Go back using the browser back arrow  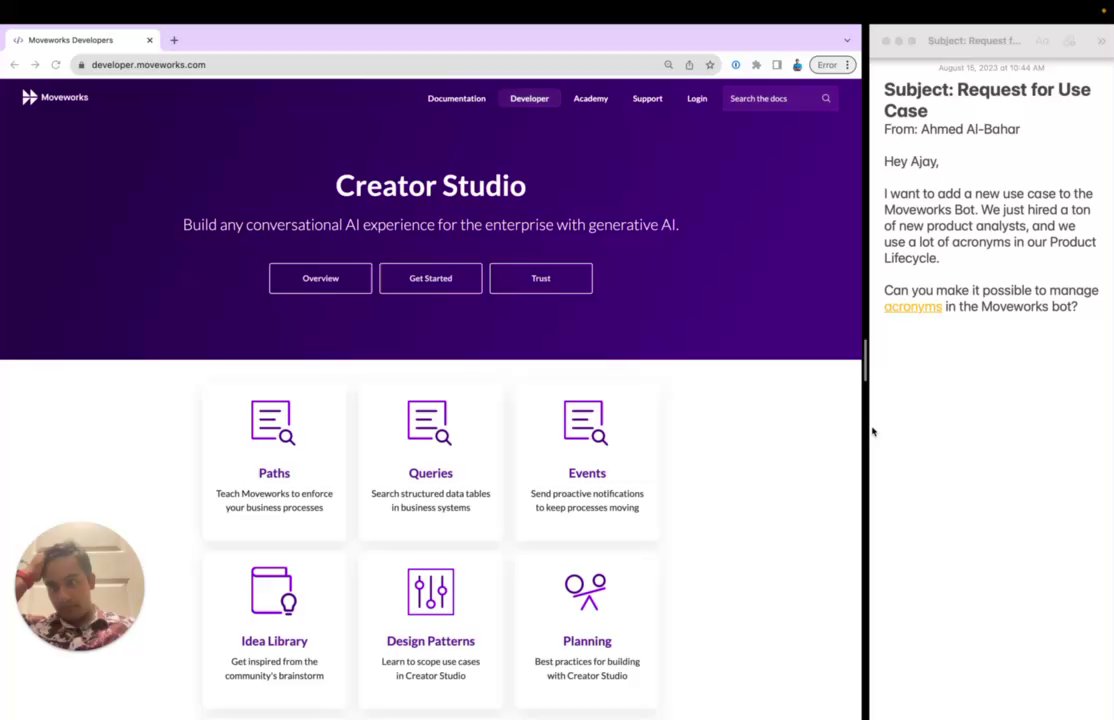pyautogui.click(x=14, y=65)
